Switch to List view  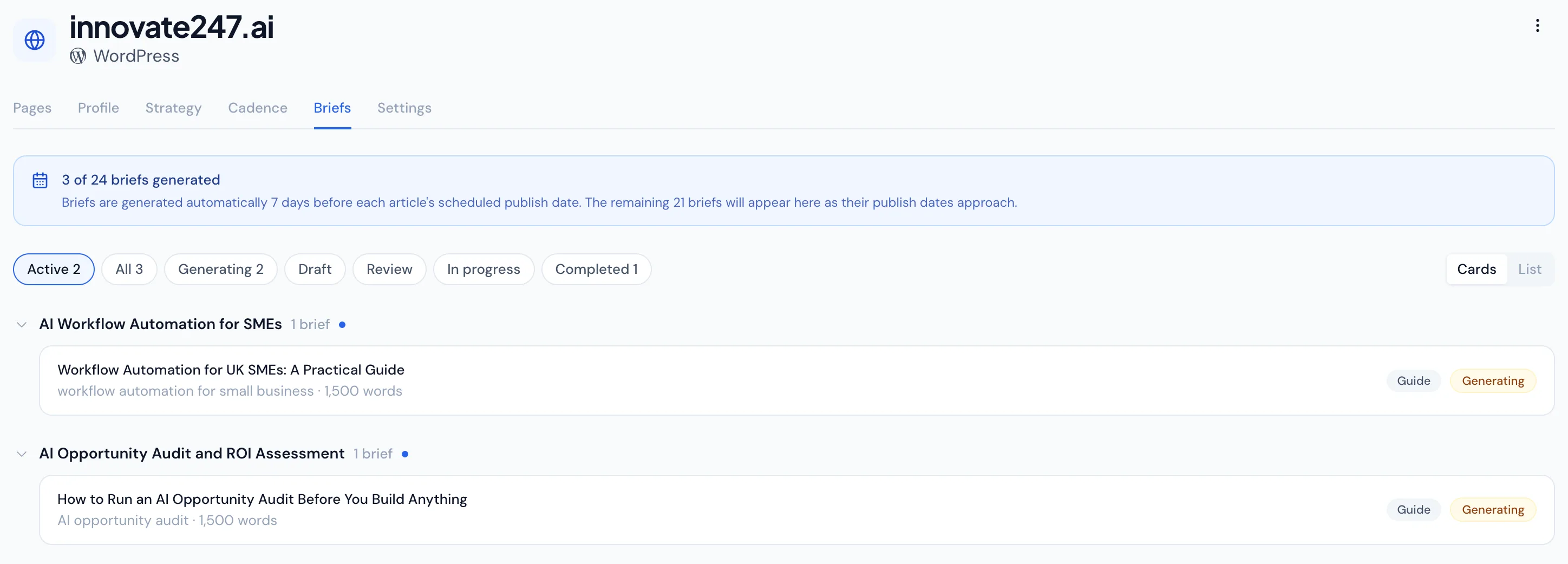tap(1530, 268)
